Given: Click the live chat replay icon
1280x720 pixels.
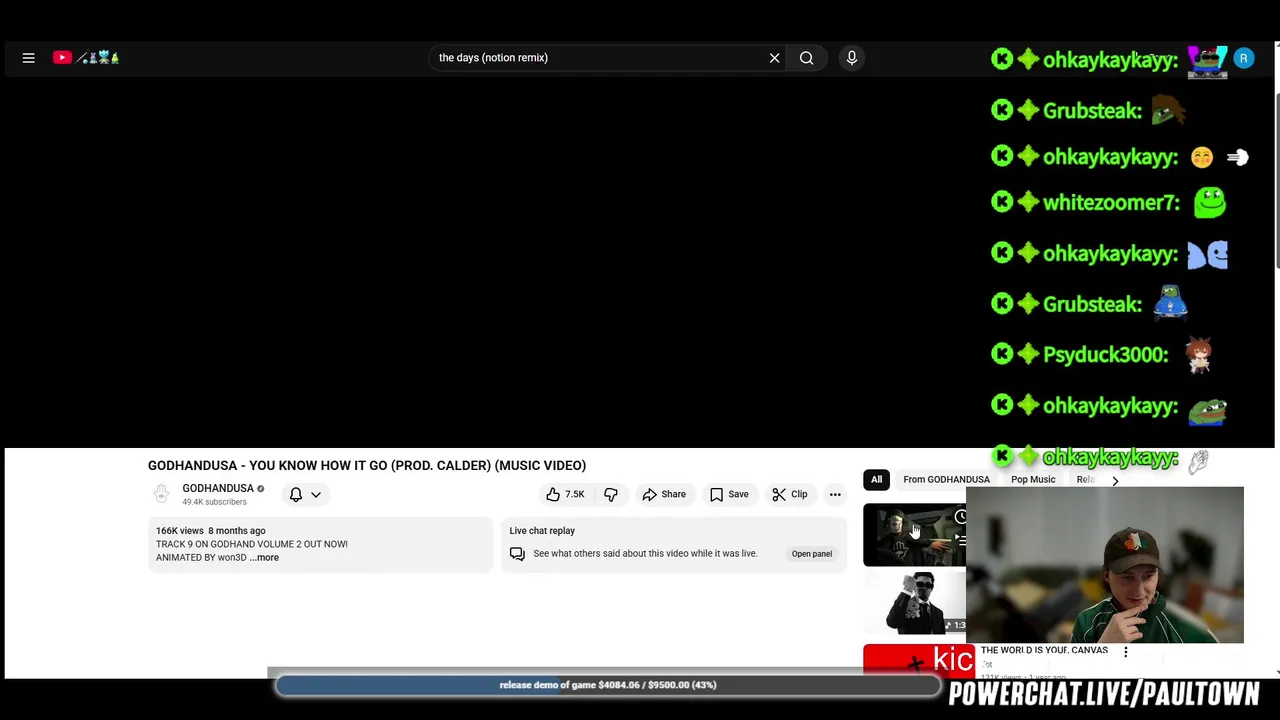Looking at the screenshot, I should point(517,554).
